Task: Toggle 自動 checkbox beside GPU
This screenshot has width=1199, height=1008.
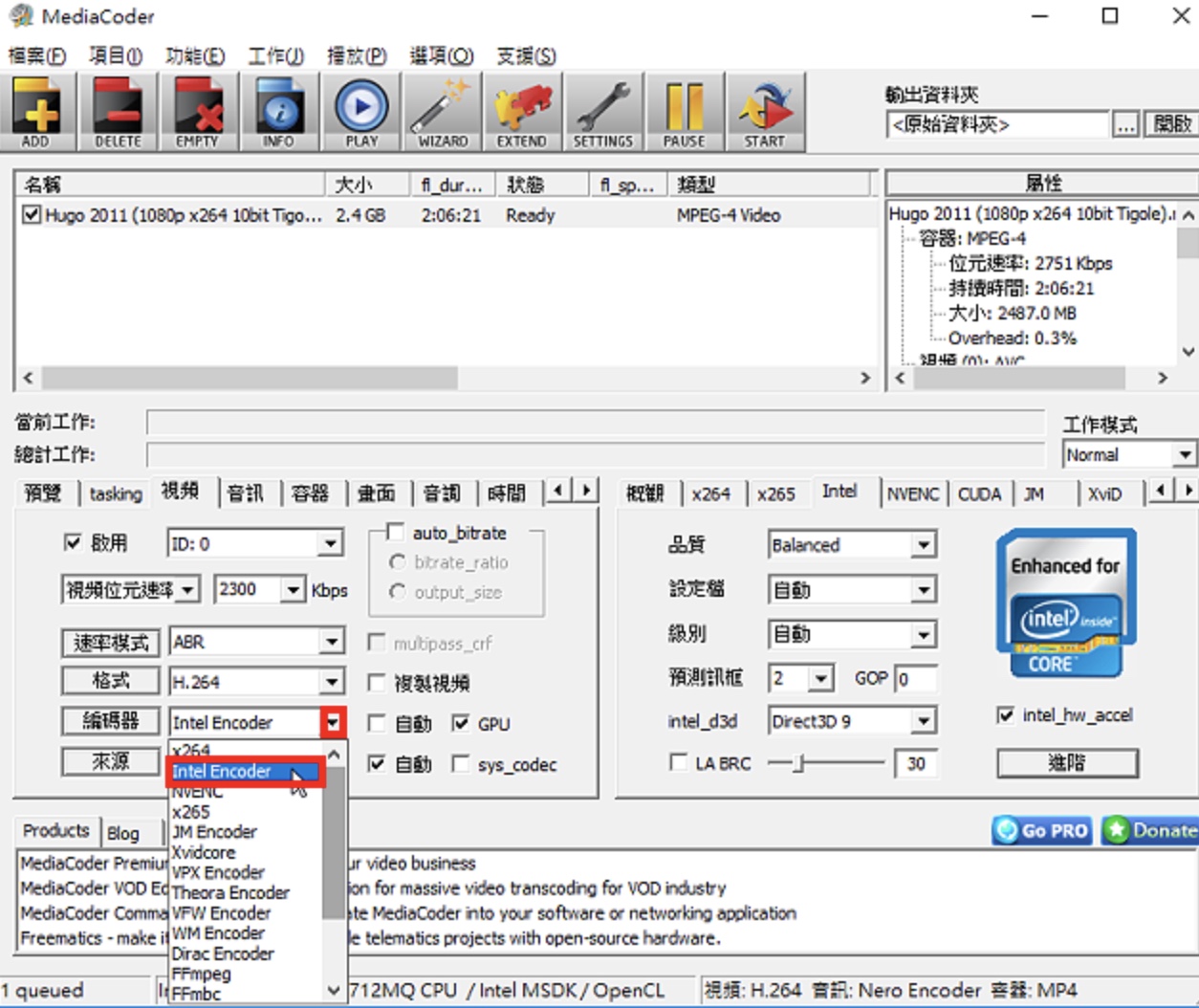Action: coord(378,723)
